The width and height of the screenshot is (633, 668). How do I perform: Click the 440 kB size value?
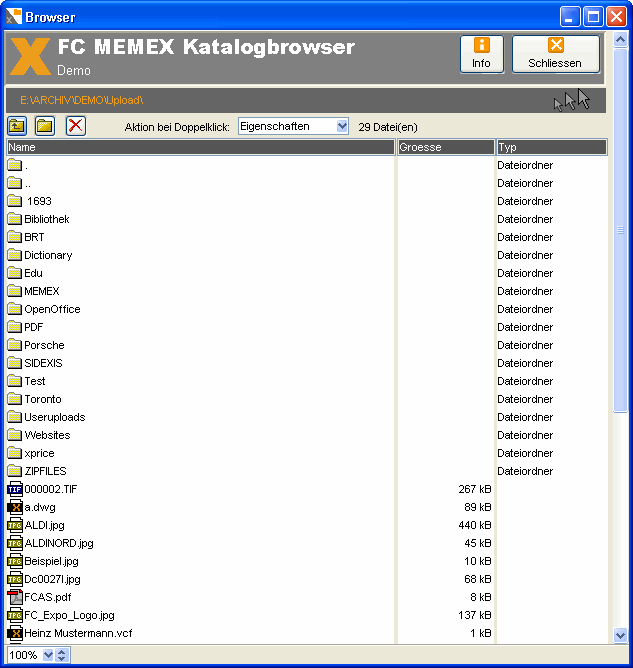(x=475, y=525)
